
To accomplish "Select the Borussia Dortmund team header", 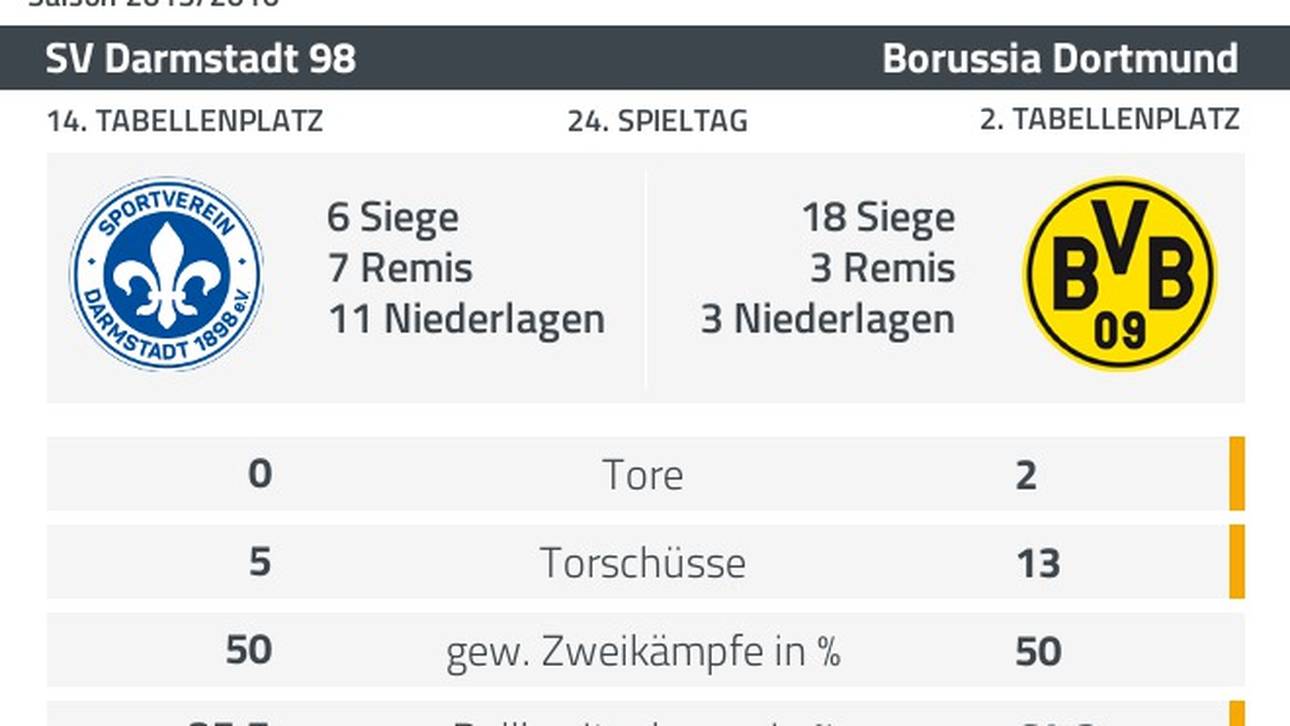I will coord(1060,59).
